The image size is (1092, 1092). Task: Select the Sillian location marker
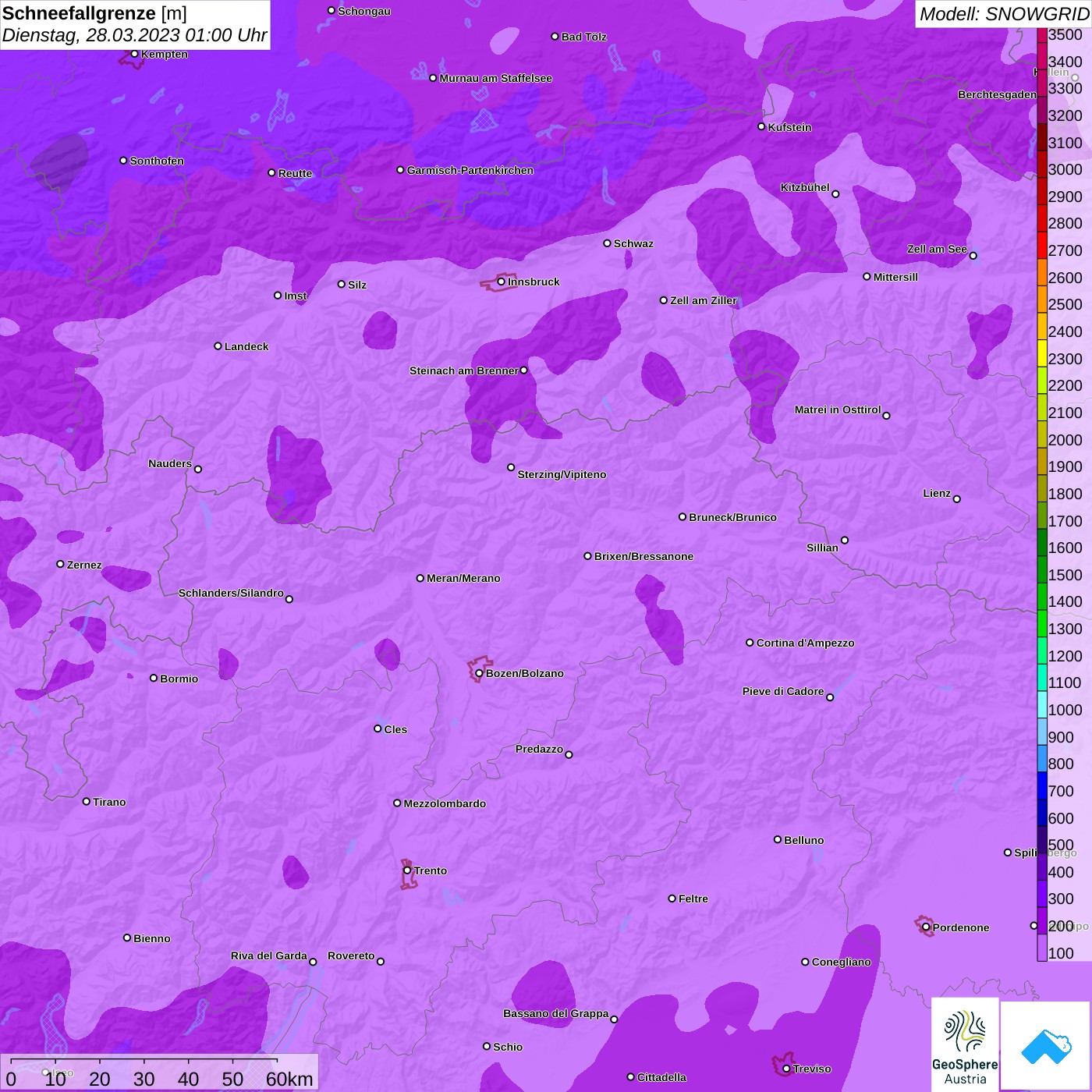845,541
